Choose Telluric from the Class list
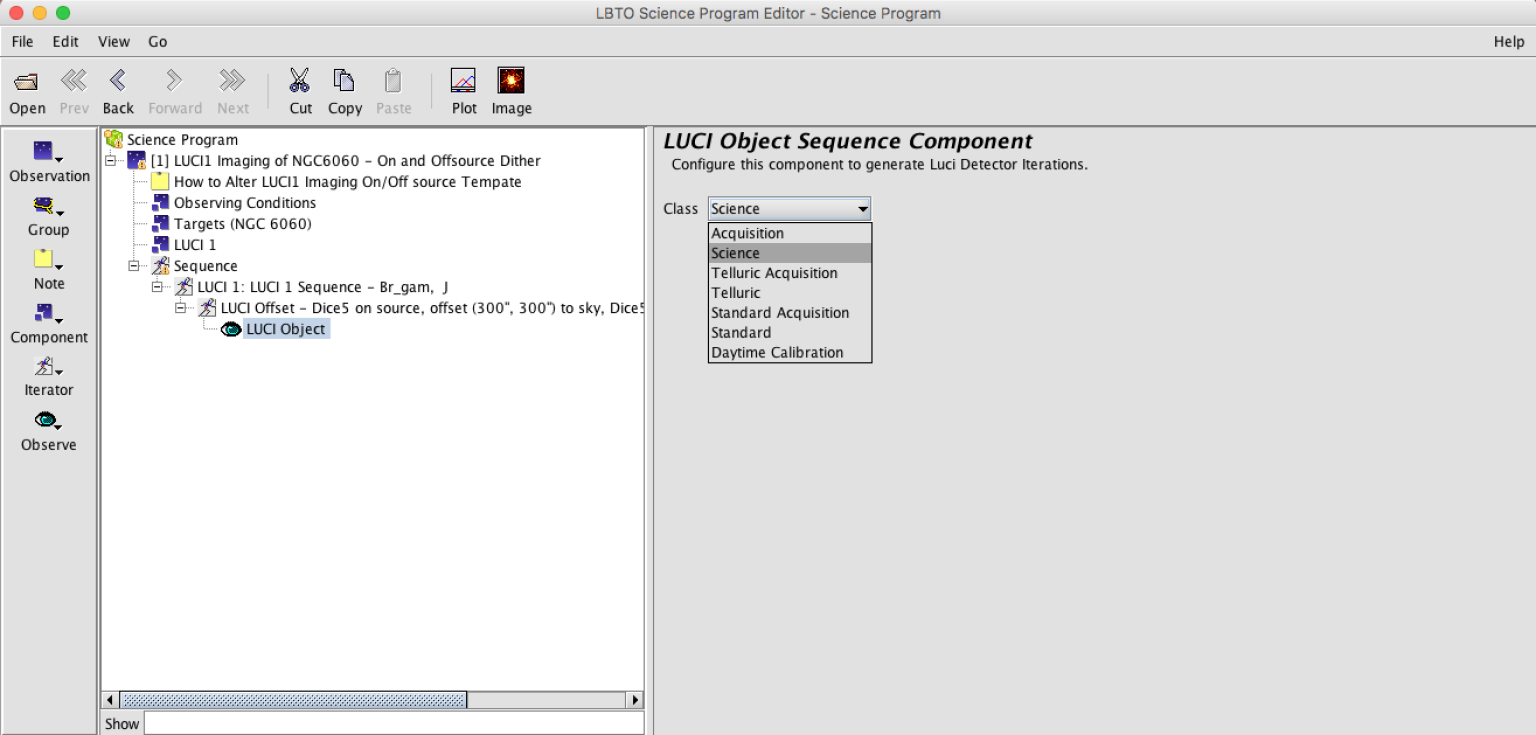Screen dimensions: 1536x735 point(790,293)
